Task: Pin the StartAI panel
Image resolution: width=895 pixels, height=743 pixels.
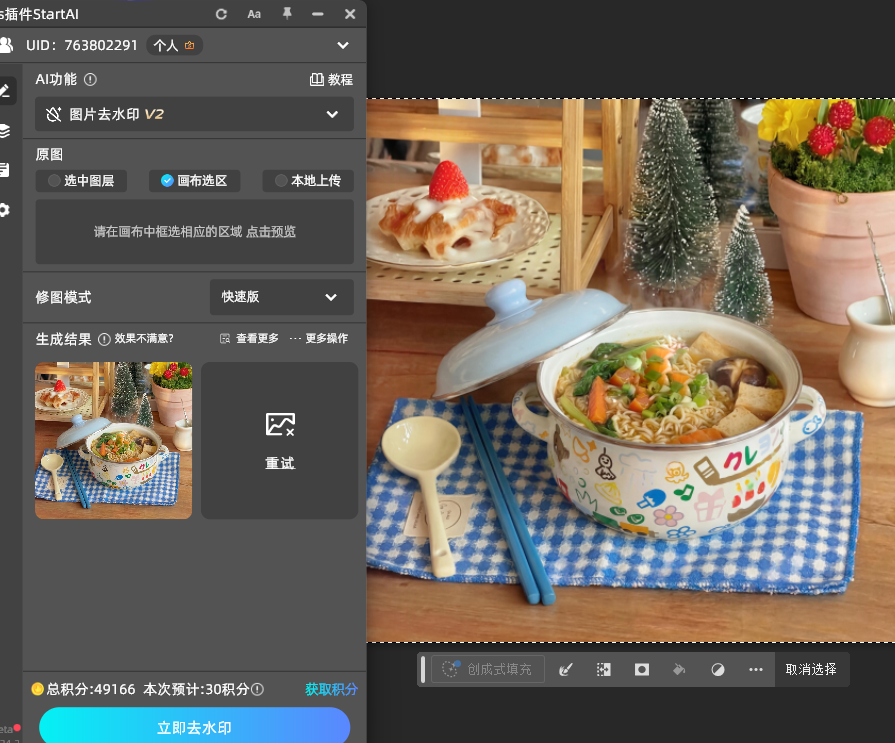Action: tap(287, 14)
